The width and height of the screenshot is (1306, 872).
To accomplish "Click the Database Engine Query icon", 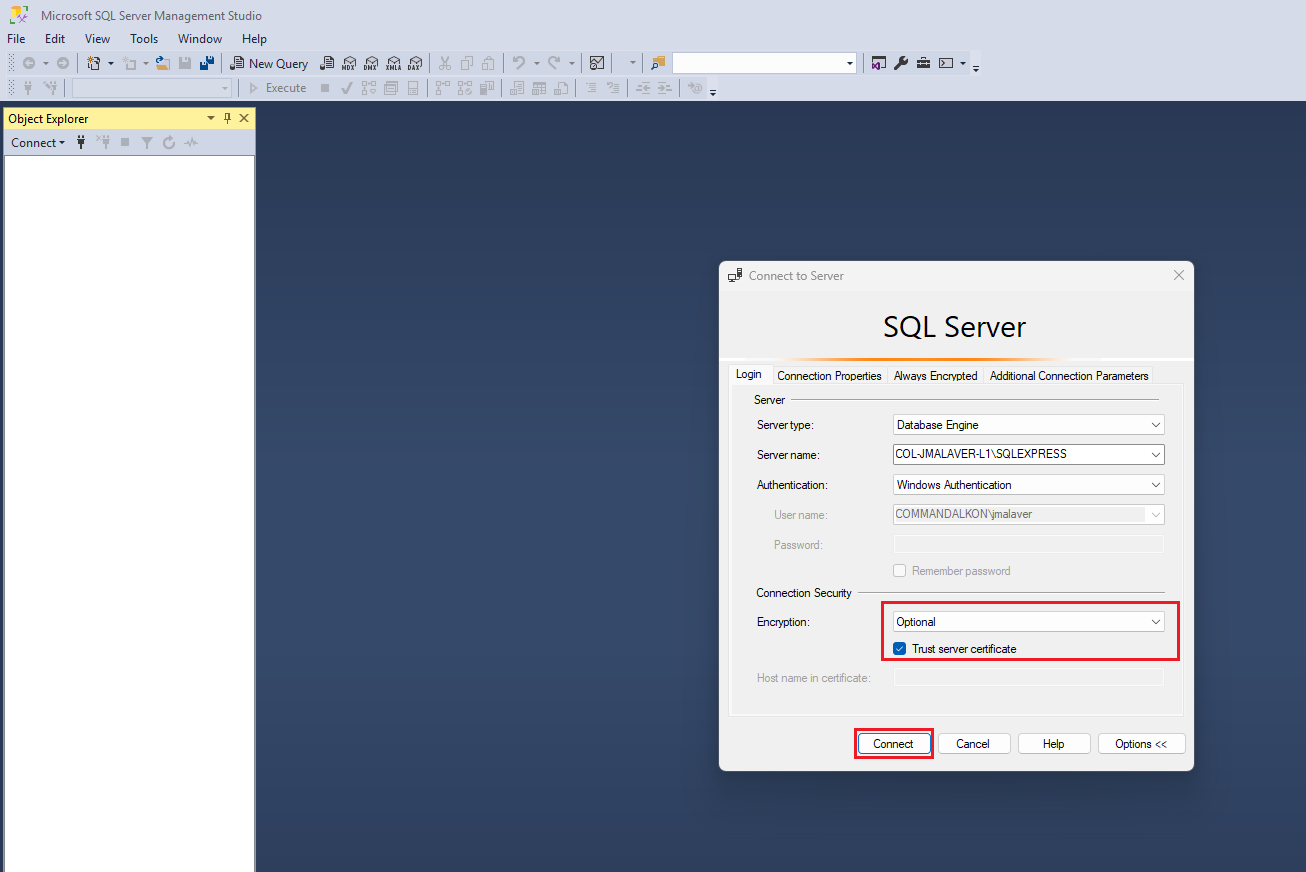I will point(327,63).
